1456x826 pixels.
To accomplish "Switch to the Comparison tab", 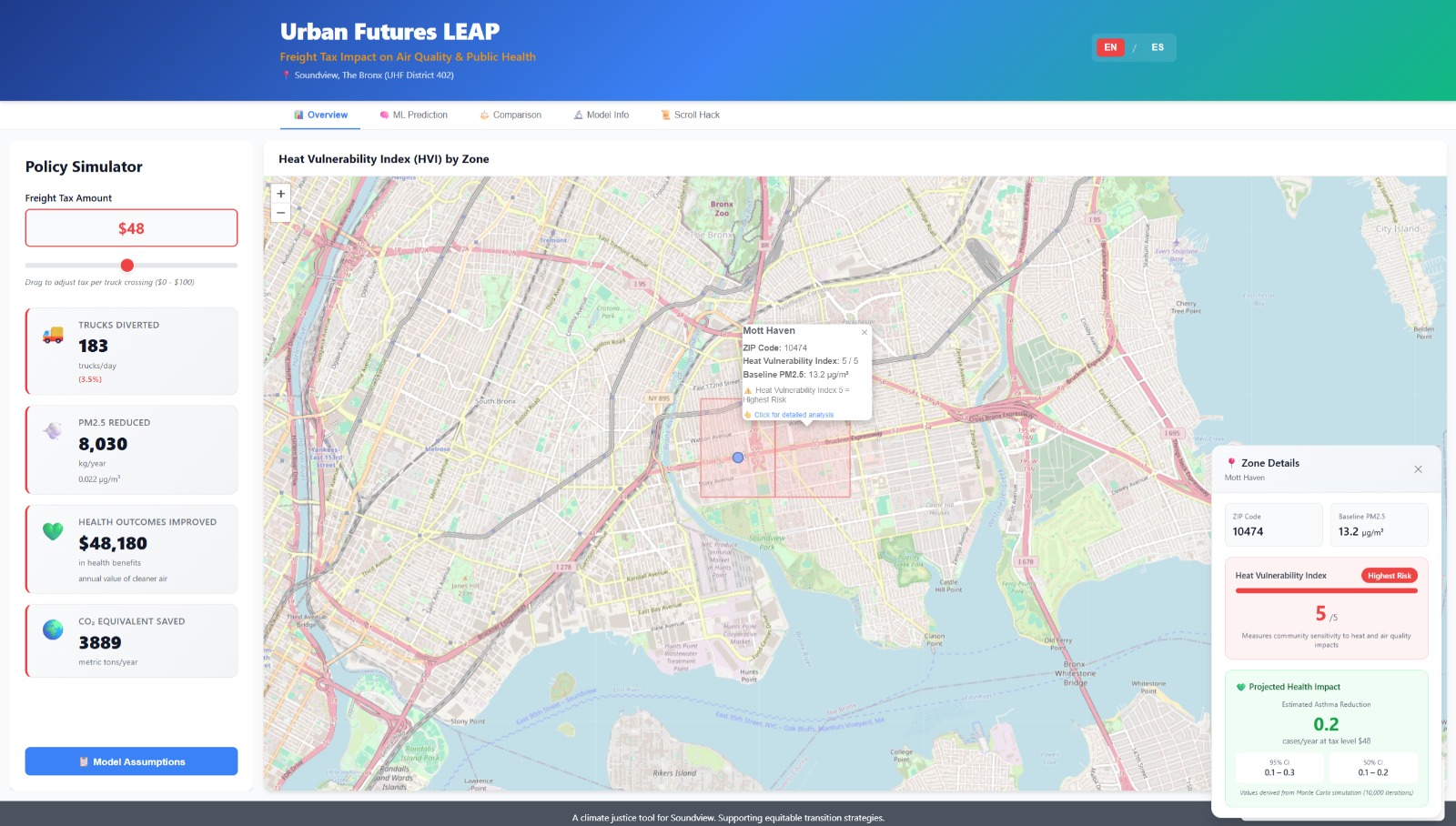I will (x=511, y=116).
